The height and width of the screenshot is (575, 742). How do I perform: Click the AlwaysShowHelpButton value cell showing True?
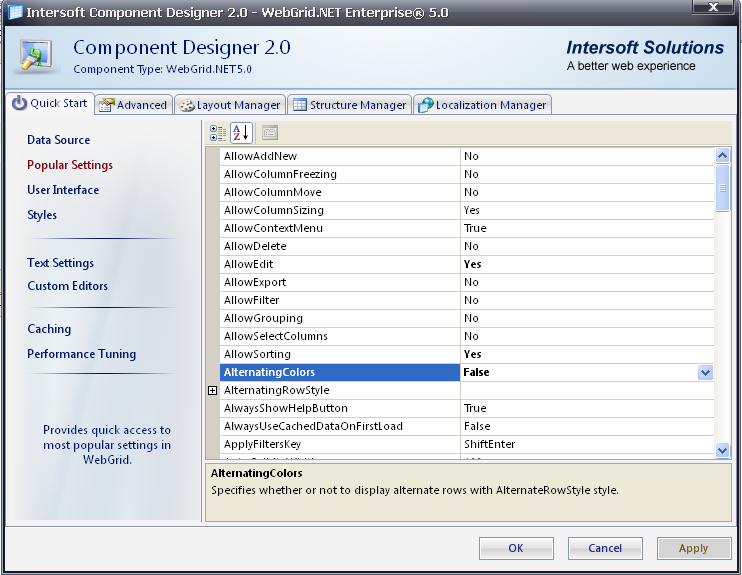point(587,408)
